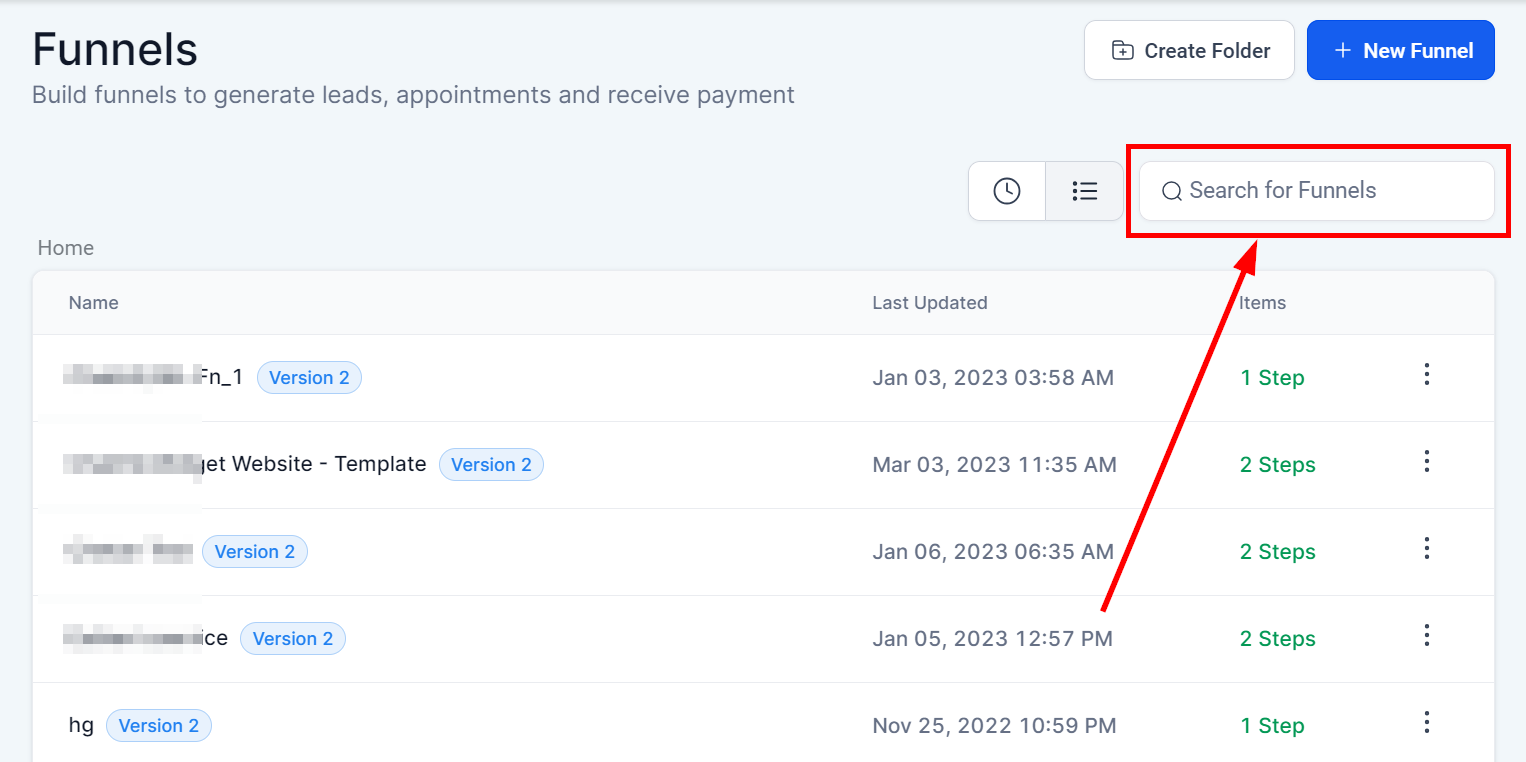Sort by the Last Updated column header
The height and width of the screenshot is (762, 1526).
click(x=930, y=303)
